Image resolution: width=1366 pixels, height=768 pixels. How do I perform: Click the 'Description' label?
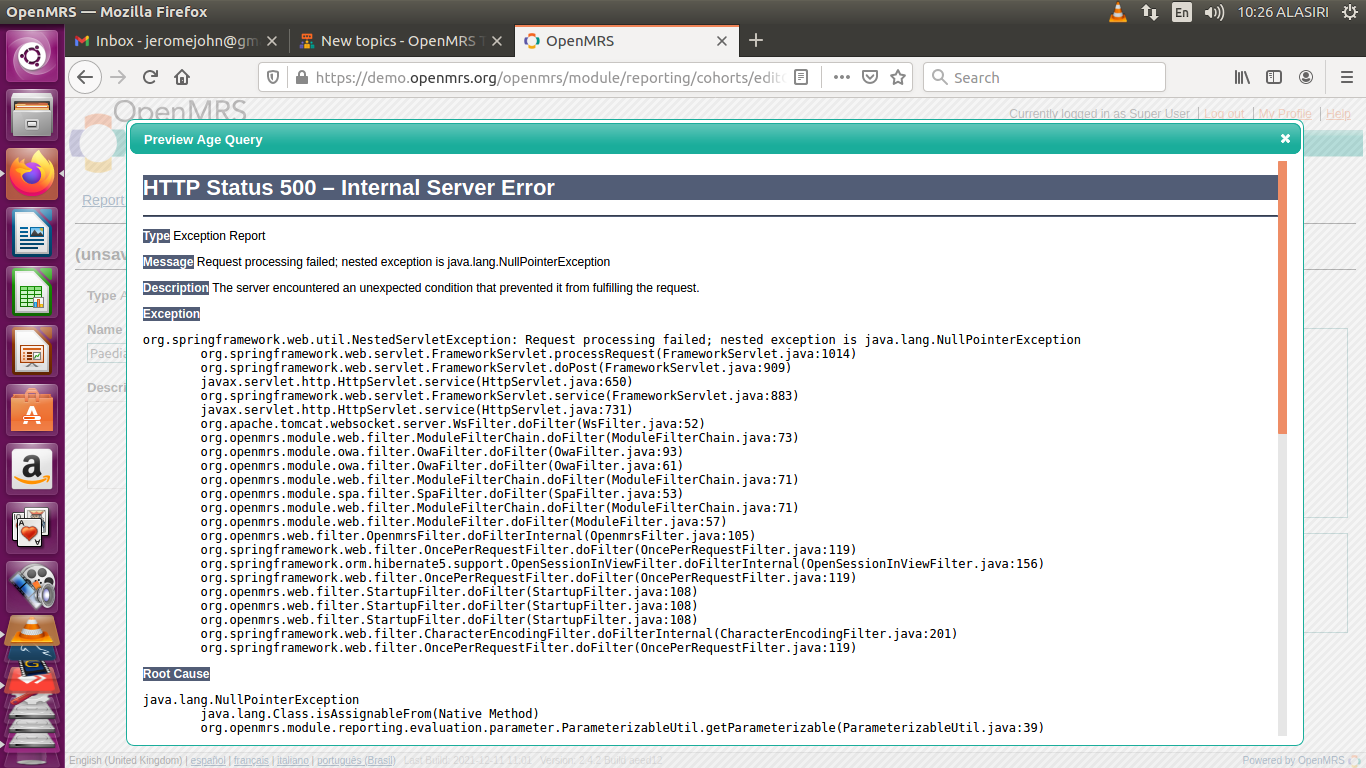pos(176,288)
